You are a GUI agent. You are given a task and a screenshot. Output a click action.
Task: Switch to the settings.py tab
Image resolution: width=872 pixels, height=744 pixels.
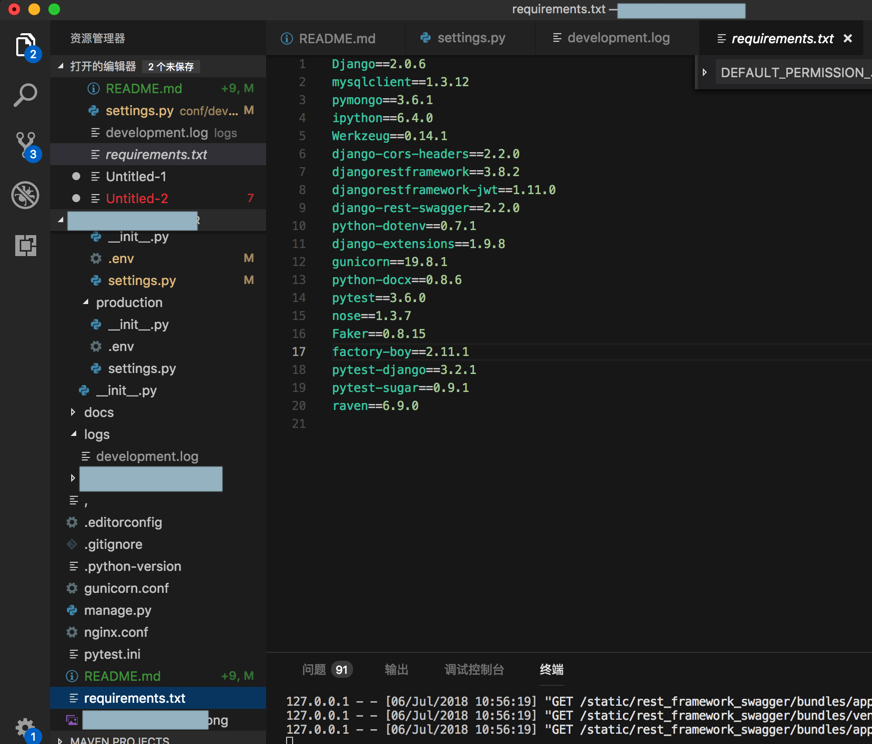(x=462, y=38)
